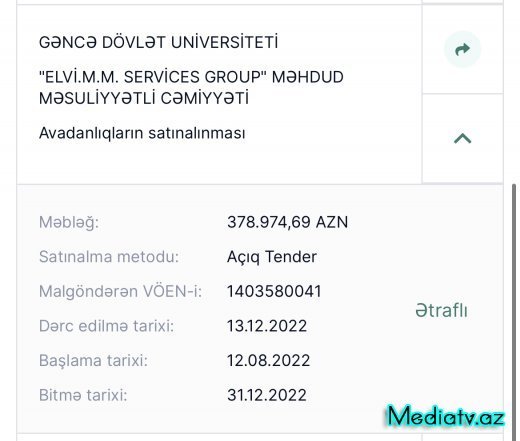The height and width of the screenshot is (441, 520).
Task: Click the vertical scrollbar on the right
Action: point(514,312)
